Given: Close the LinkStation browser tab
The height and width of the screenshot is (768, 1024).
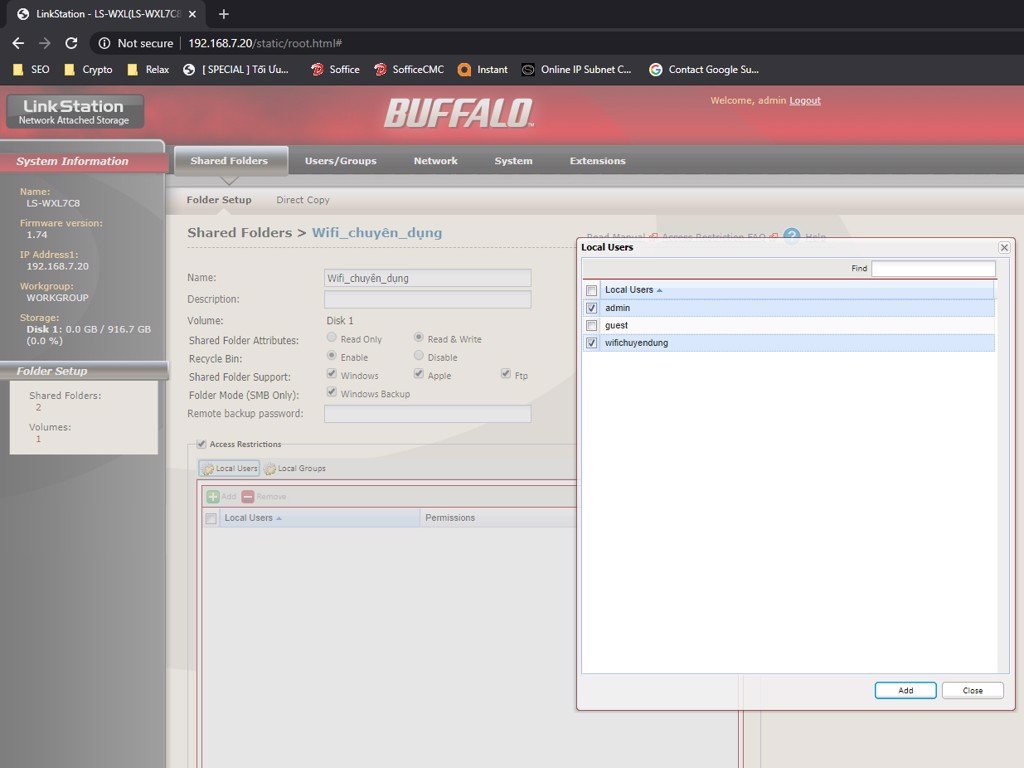Looking at the screenshot, I should point(193,14).
